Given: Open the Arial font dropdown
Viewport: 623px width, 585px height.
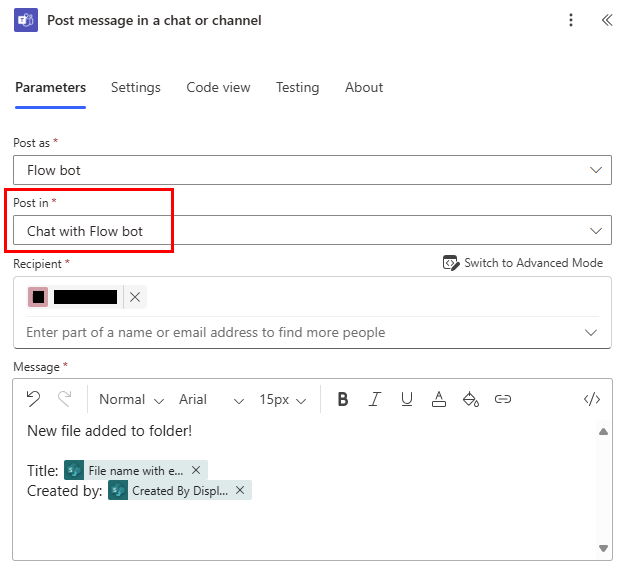Looking at the screenshot, I should [211, 399].
